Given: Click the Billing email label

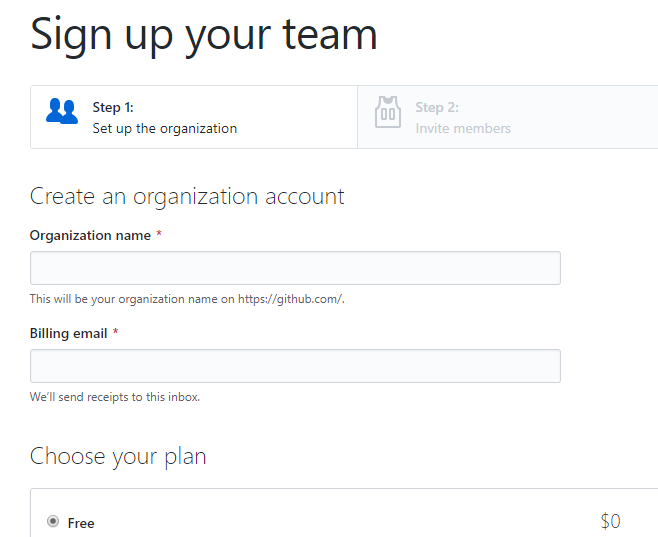Looking at the screenshot, I should pos(68,334).
